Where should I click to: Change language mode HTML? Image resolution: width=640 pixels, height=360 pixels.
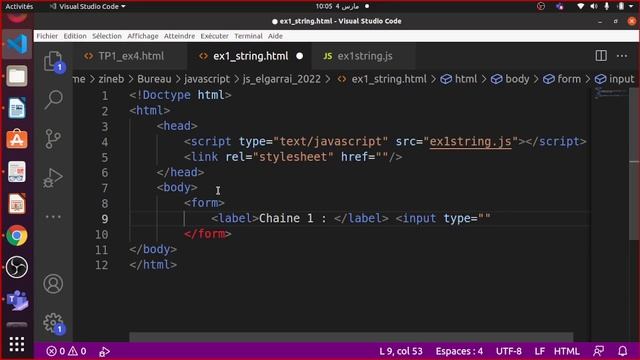pyautogui.click(x=567, y=351)
